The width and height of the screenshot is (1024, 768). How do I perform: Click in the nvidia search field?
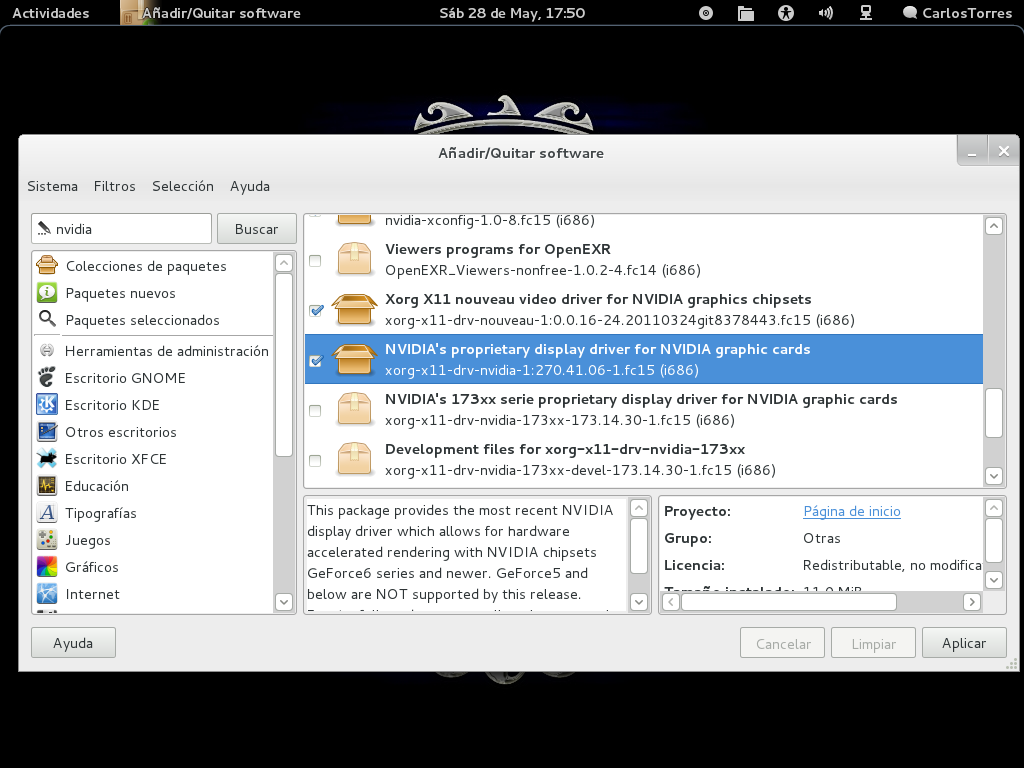click(x=121, y=229)
